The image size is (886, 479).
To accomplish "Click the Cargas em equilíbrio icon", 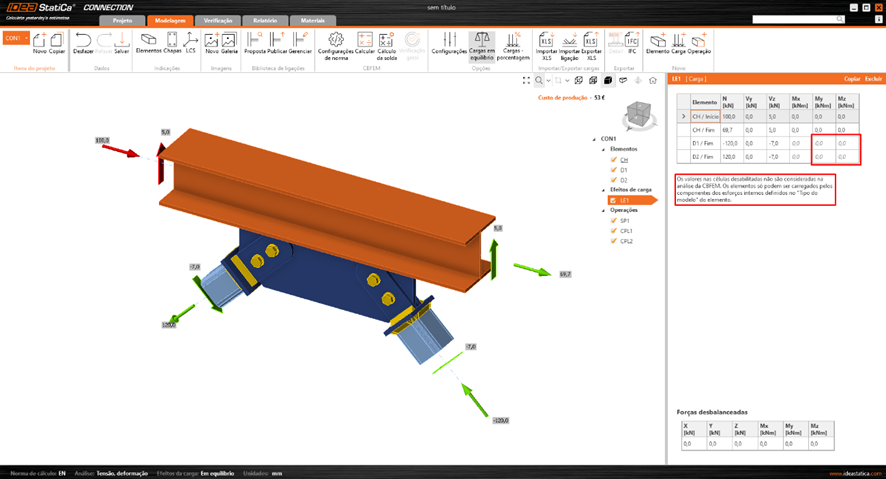I will [x=482, y=43].
